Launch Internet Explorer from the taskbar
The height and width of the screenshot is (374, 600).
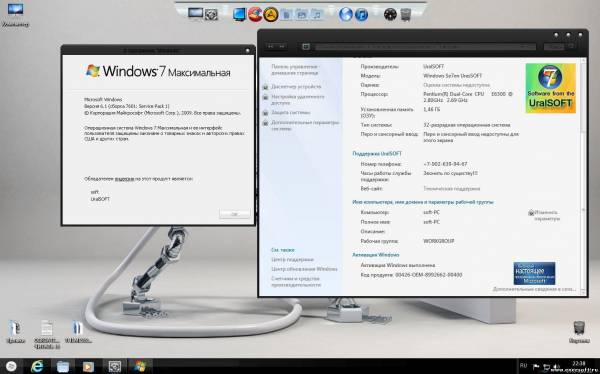[37, 366]
